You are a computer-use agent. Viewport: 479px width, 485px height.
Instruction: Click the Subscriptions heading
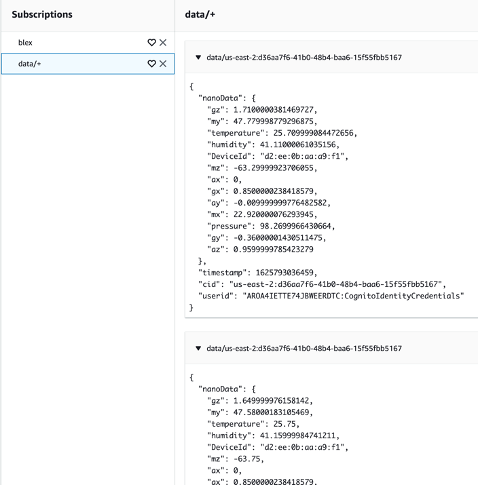click(x=42, y=14)
